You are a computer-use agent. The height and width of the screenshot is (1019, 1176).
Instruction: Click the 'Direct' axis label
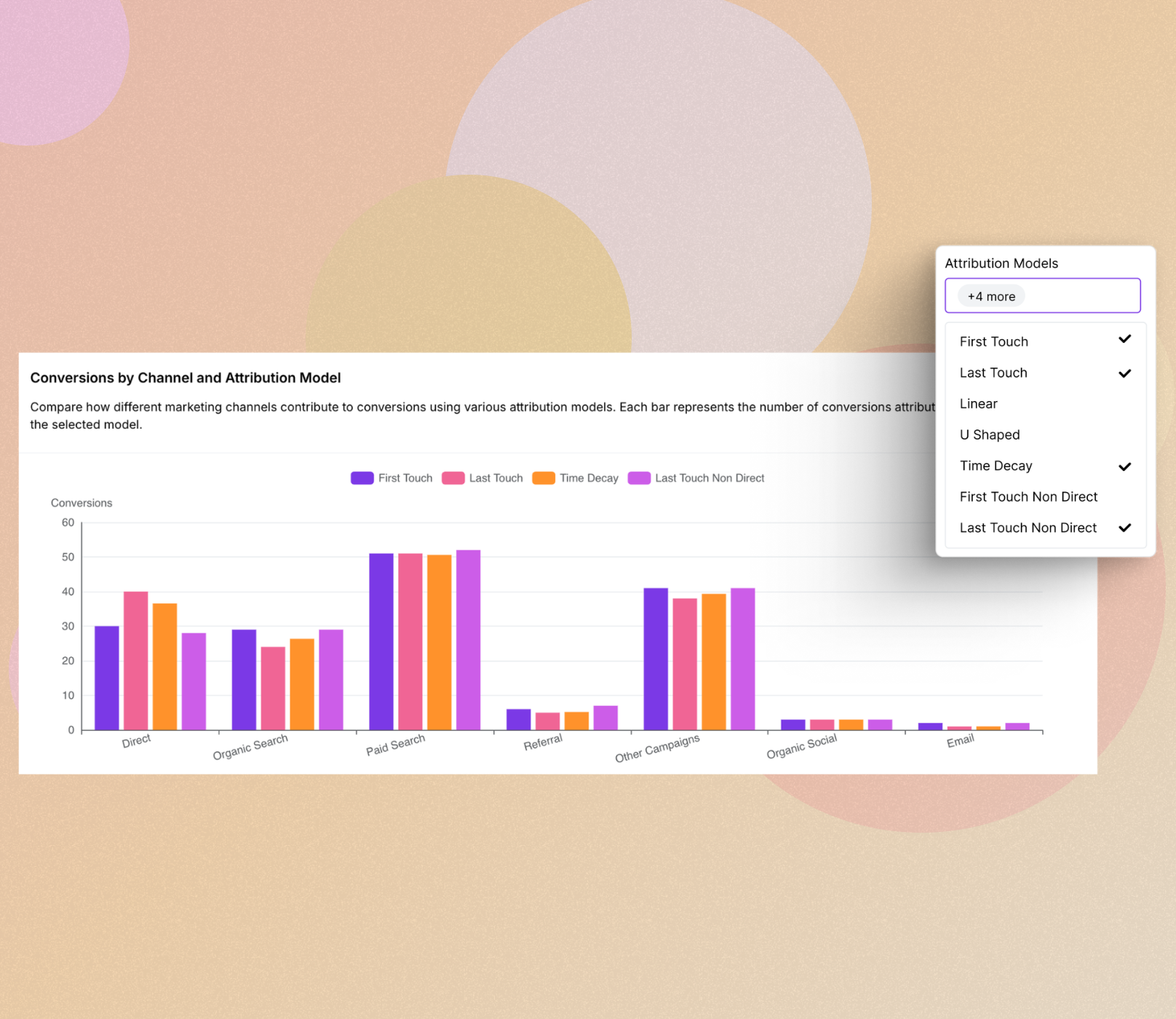136,741
